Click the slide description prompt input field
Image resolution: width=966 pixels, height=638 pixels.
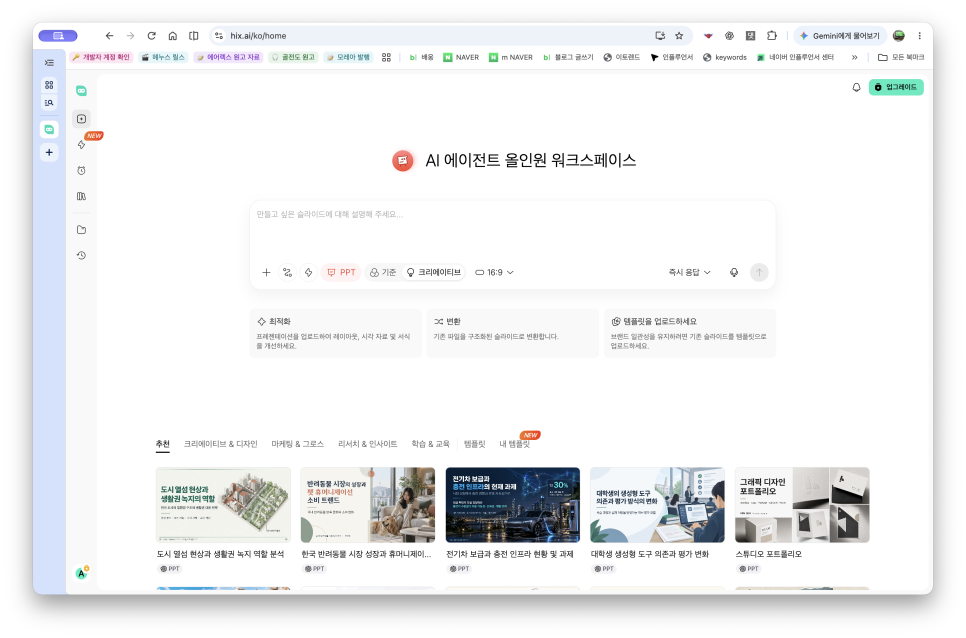click(x=513, y=229)
